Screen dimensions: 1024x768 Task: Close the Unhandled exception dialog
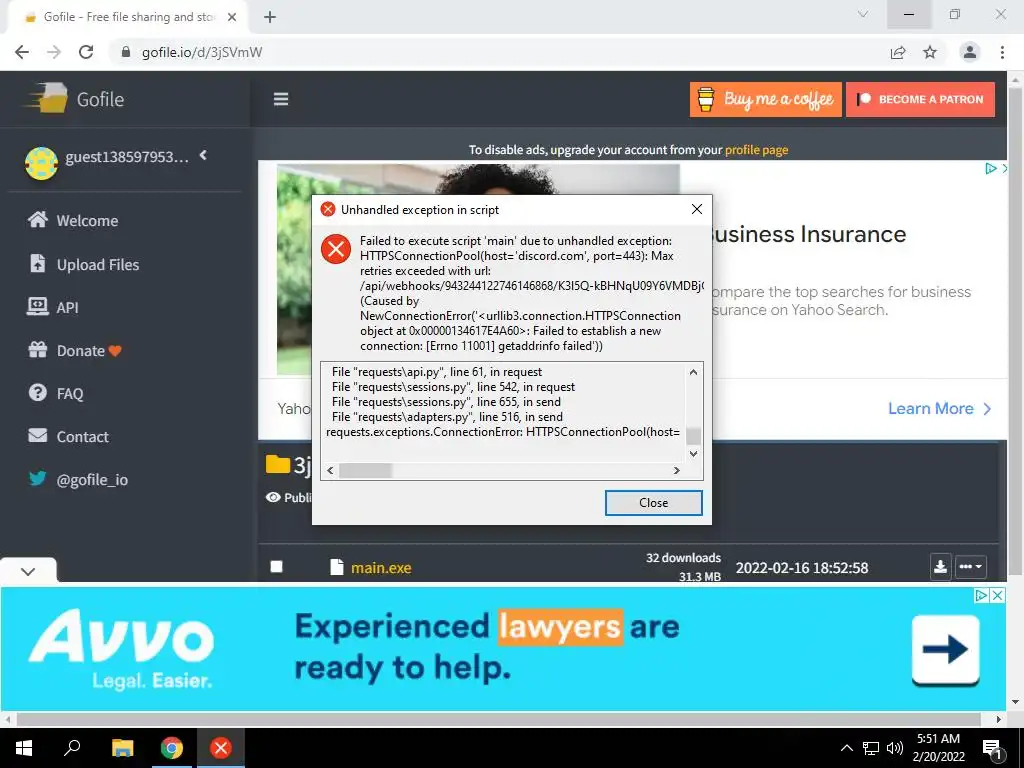pyautogui.click(x=653, y=502)
